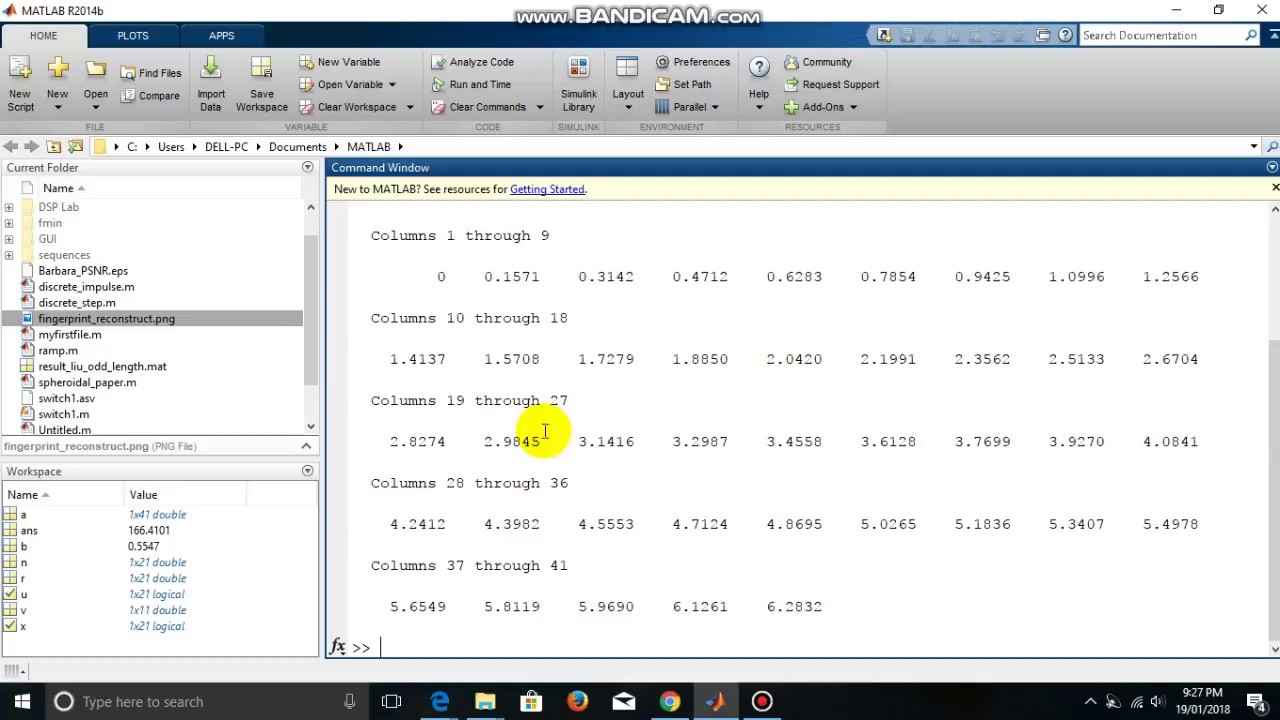Click Community link

point(817,62)
